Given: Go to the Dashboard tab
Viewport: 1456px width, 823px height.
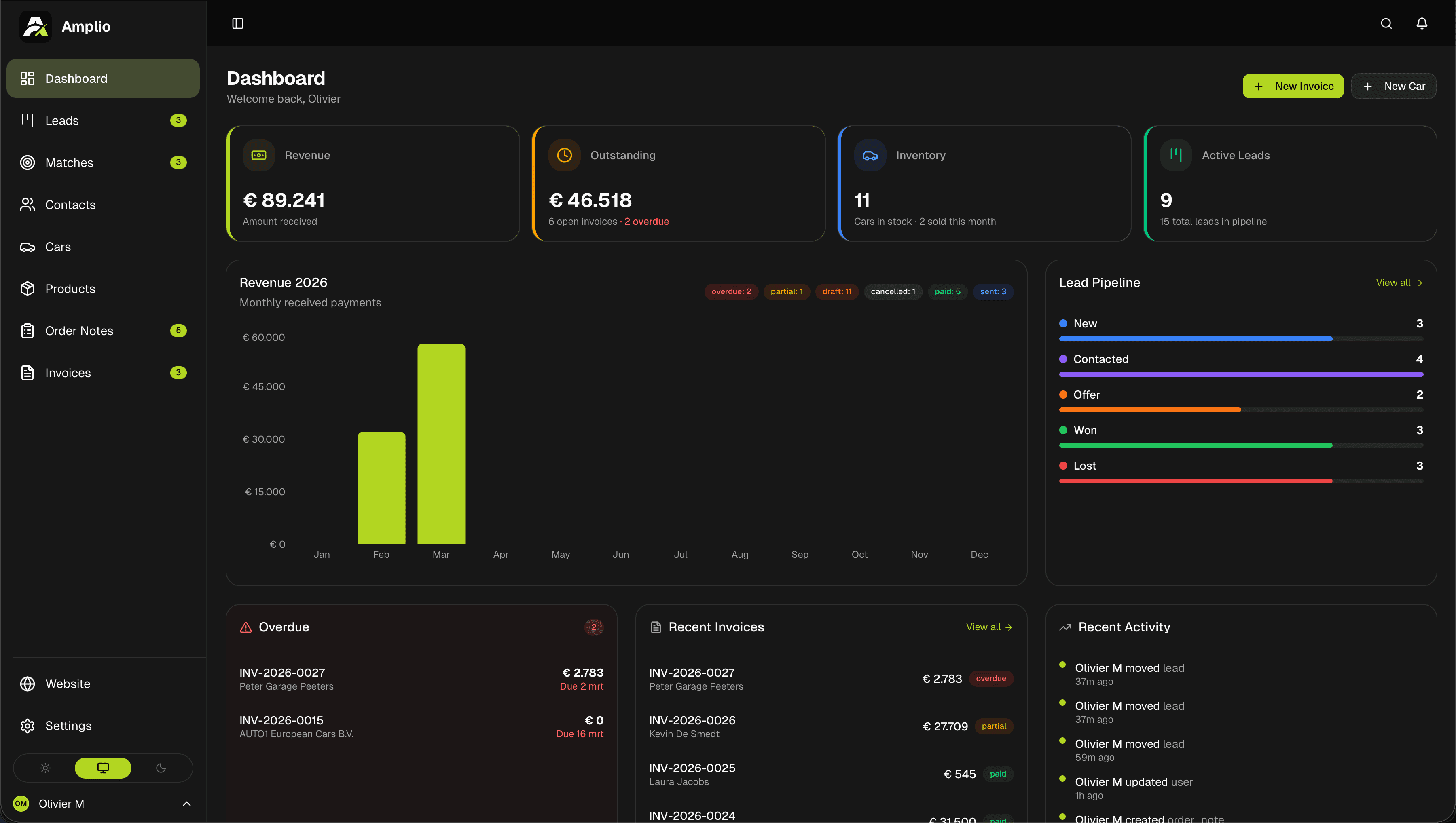Looking at the screenshot, I should click(x=76, y=78).
